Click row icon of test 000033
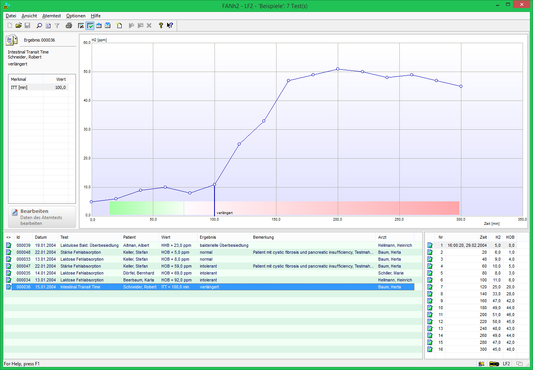This screenshot has height=370, width=533. coord(8,259)
